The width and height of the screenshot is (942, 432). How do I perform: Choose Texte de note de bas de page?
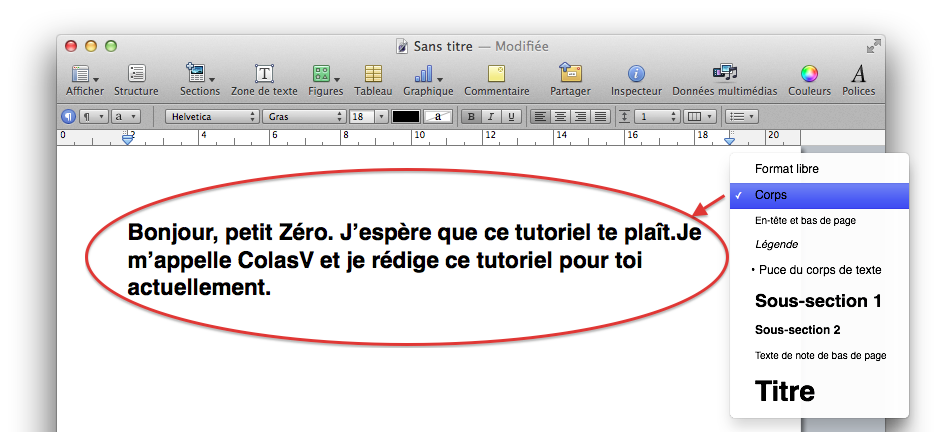click(x=819, y=356)
